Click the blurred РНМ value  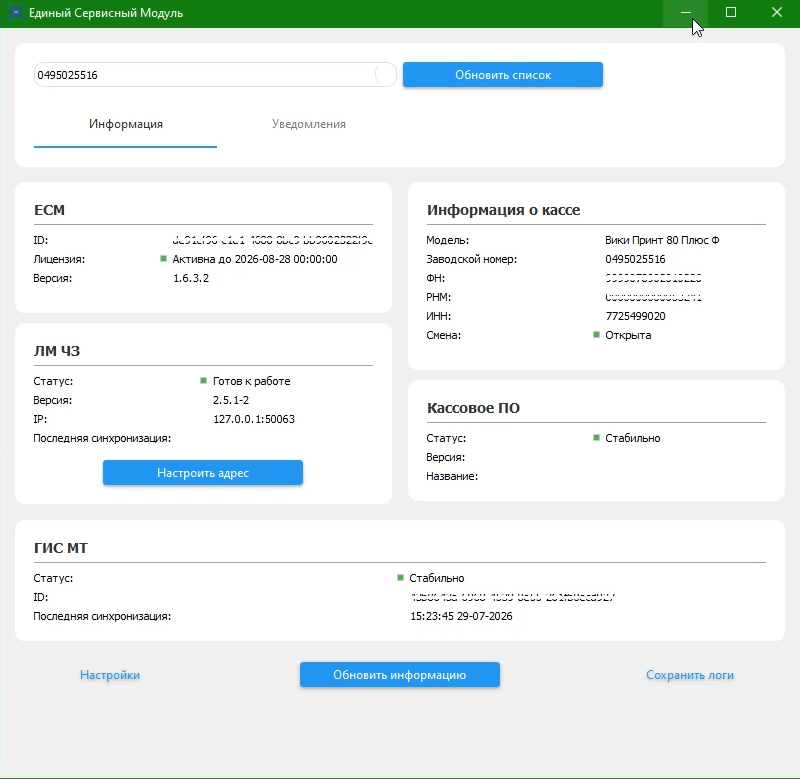[x=653, y=297]
